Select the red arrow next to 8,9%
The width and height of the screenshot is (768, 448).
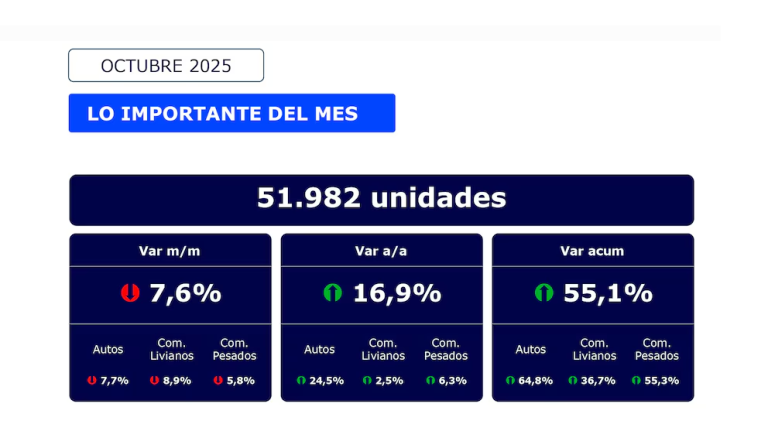pos(154,381)
